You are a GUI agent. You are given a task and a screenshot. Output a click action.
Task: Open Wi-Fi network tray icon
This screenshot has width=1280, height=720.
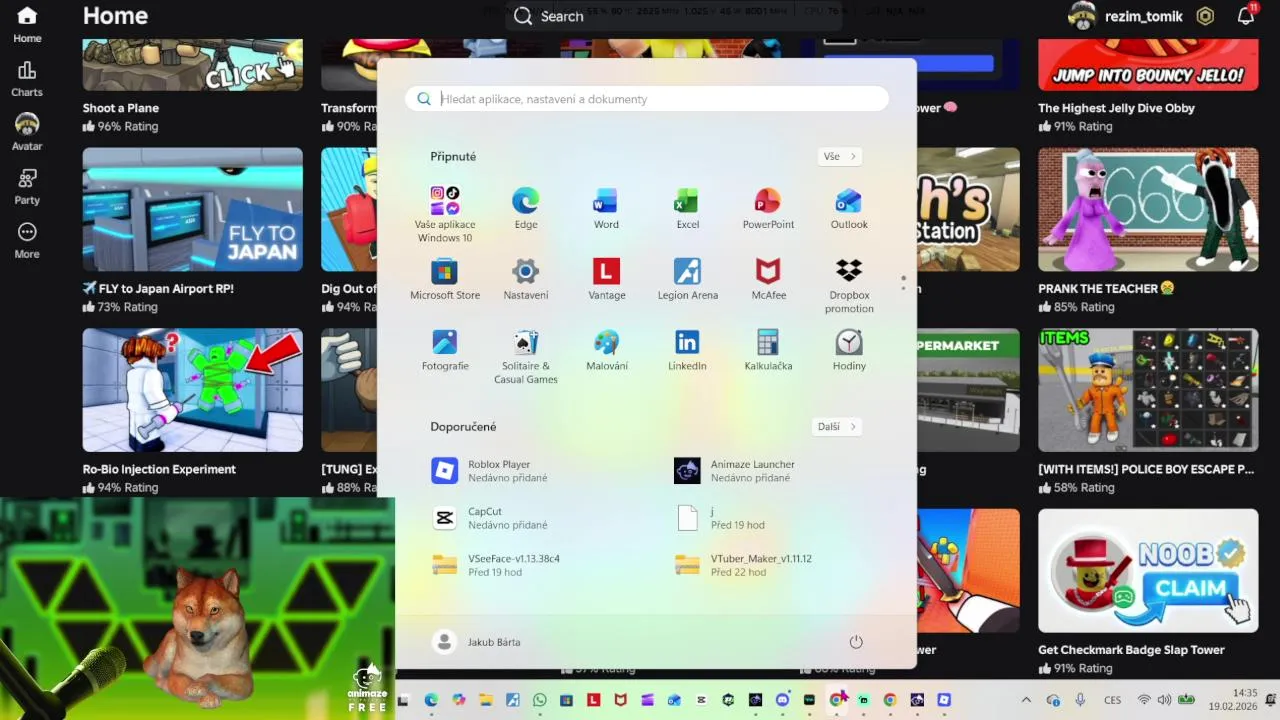[1144, 700]
